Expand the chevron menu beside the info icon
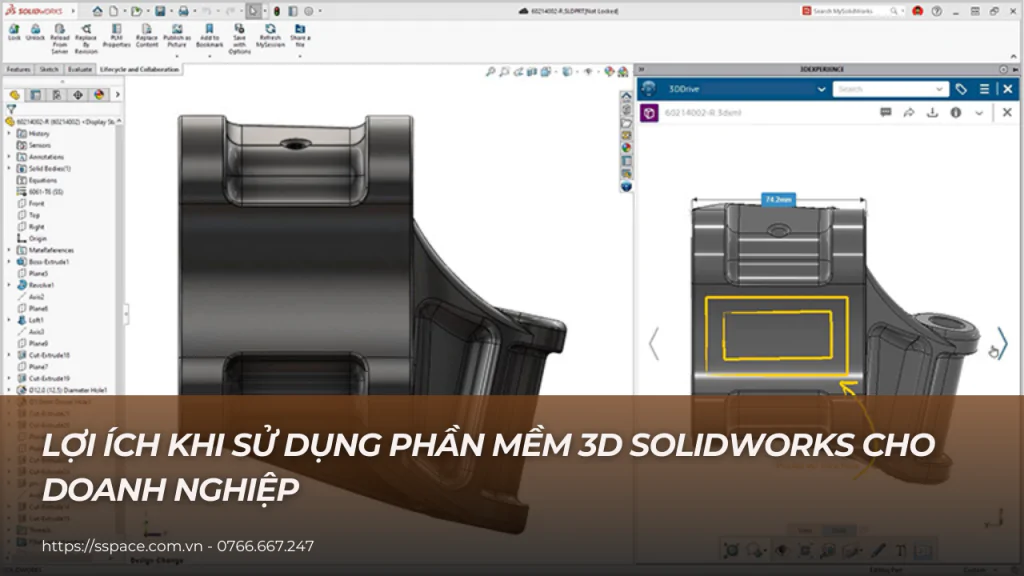Image resolution: width=1024 pixels, height=576 pixels. point(979,112)
